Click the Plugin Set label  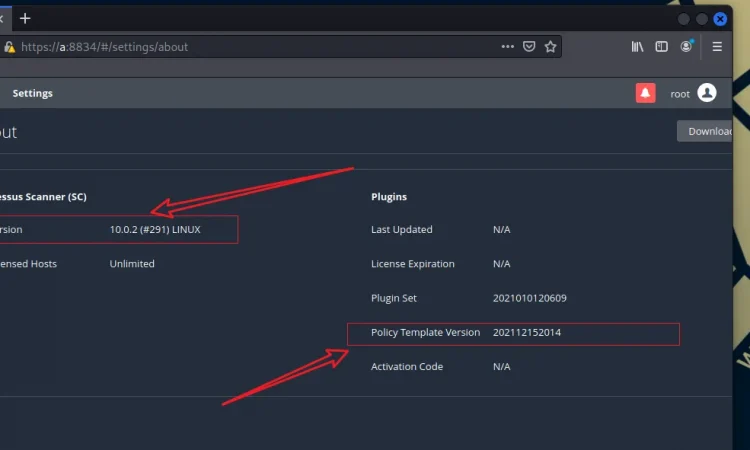click(394, 298)
